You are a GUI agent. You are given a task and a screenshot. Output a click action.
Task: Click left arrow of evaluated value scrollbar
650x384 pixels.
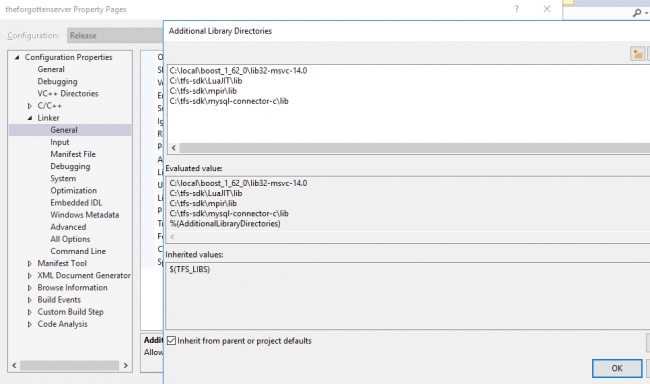tap(172, 237)
